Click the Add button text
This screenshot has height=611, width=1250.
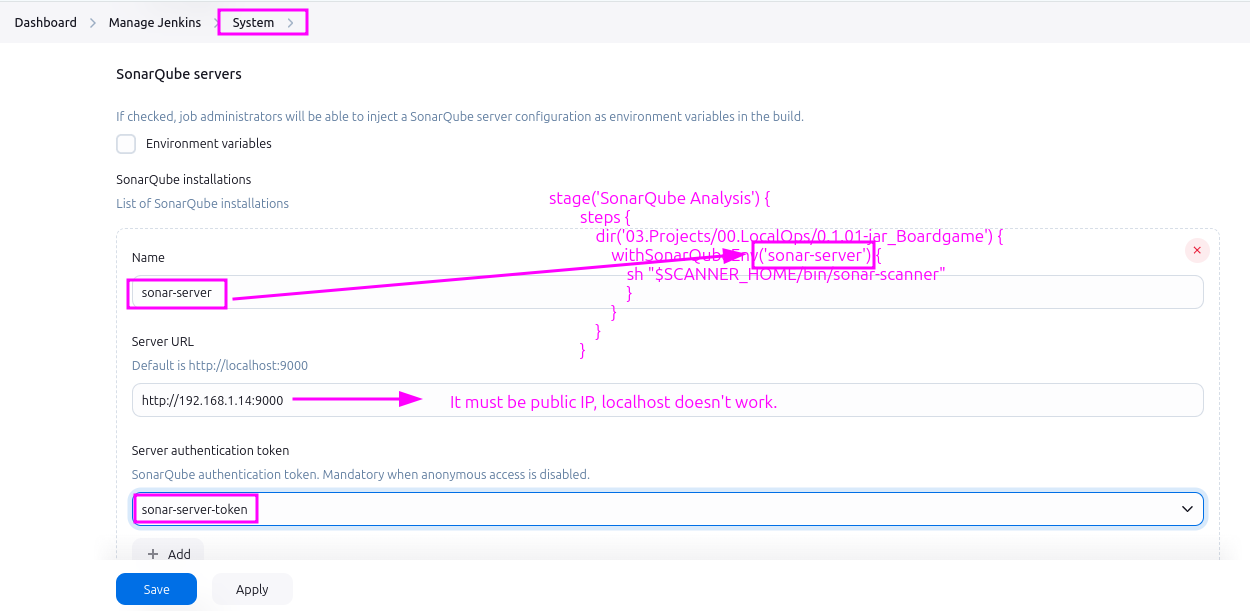tap(179, 554)
